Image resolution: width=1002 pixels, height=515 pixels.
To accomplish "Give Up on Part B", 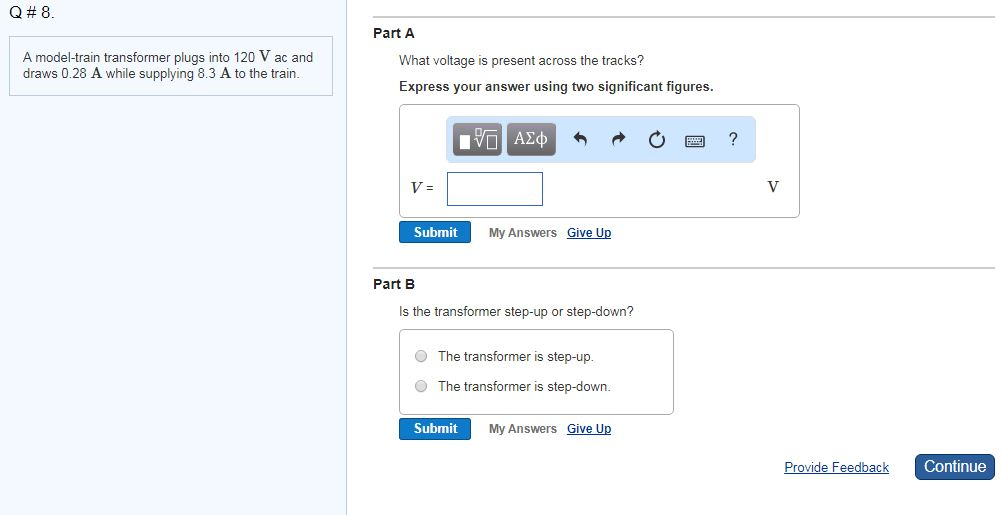I will tap(589, 429).
